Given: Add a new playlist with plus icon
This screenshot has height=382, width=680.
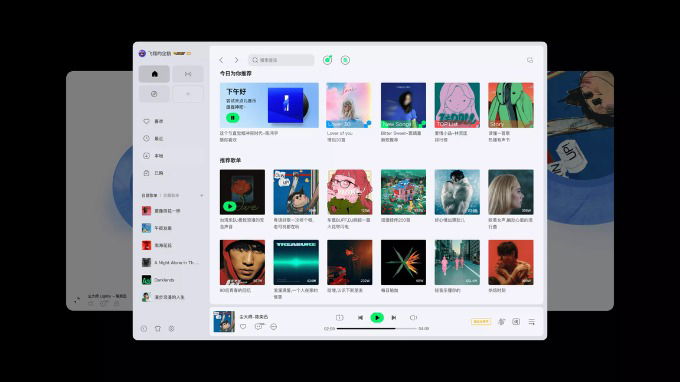Looking at the screenshot, I should (x=202, y=196).
